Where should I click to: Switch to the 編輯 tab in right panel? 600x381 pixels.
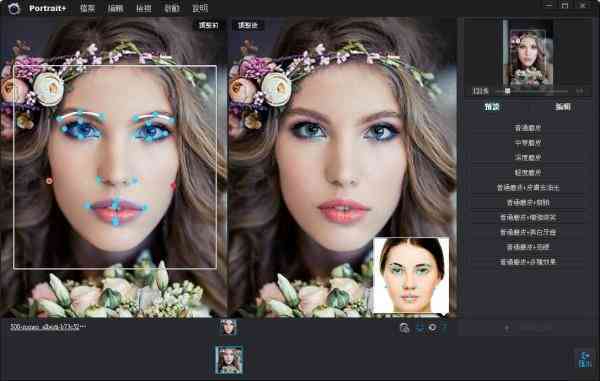[x=562, y=107]
